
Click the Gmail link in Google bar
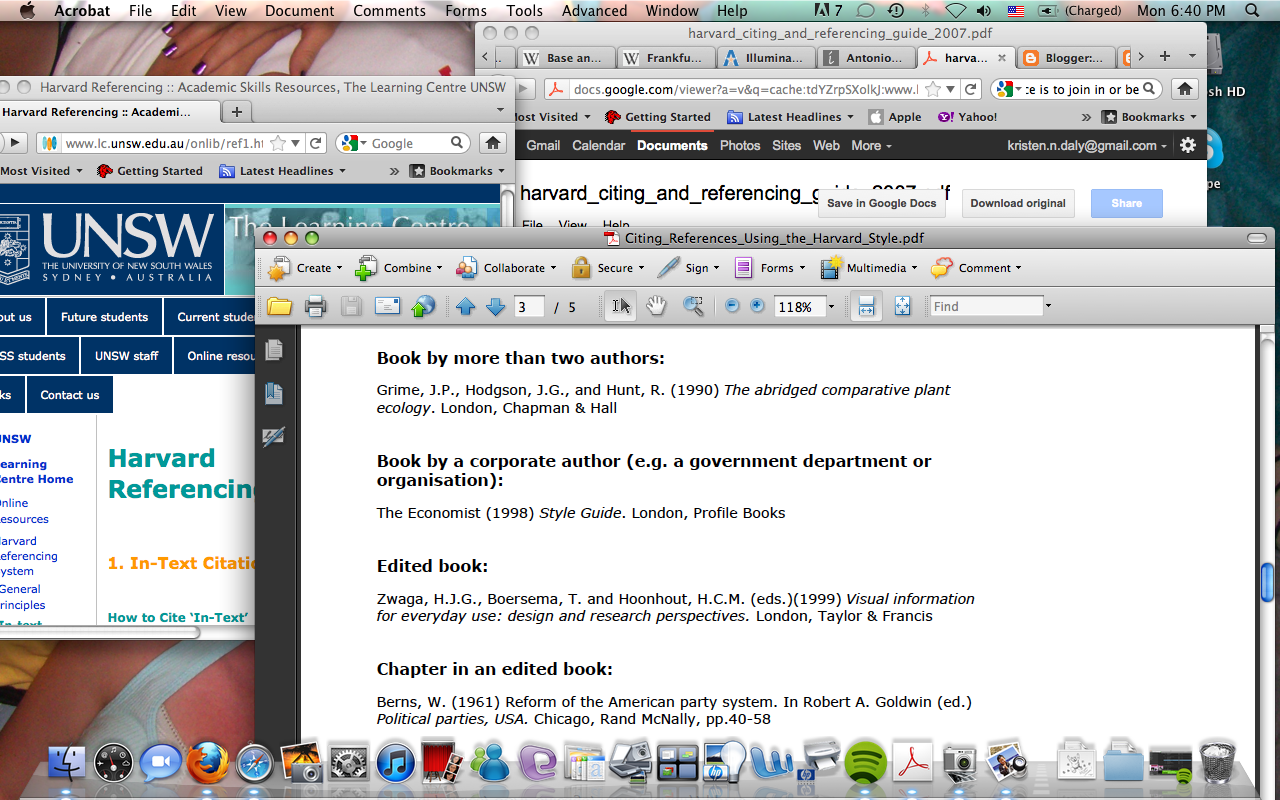[543, 145]
